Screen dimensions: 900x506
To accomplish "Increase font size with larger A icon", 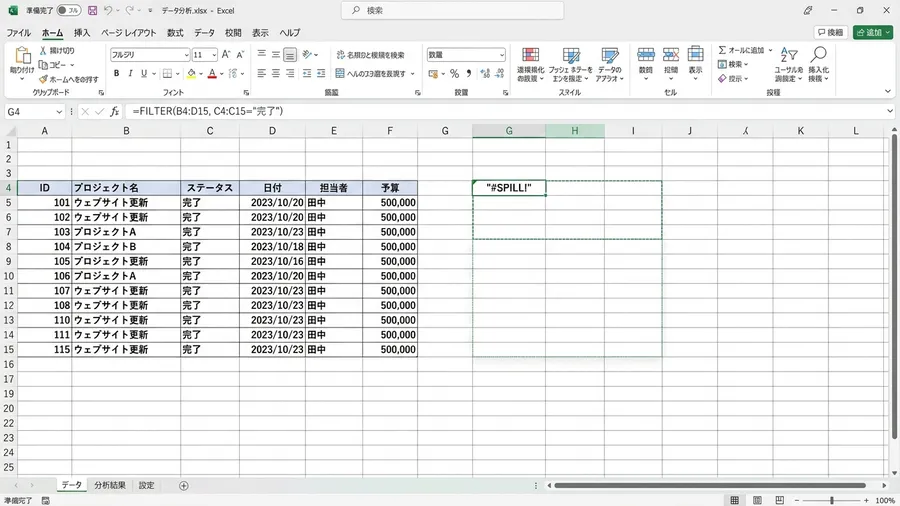I will click(x=226, y=55).
